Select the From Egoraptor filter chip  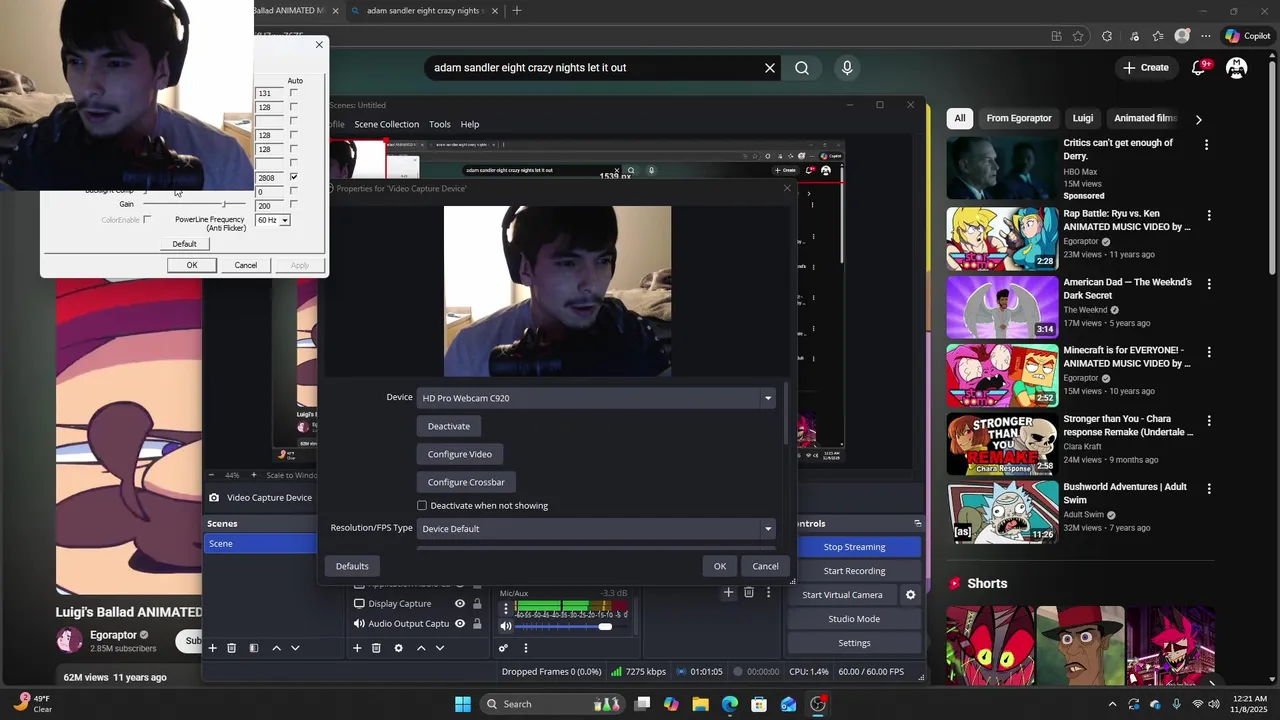point(1019,119)
